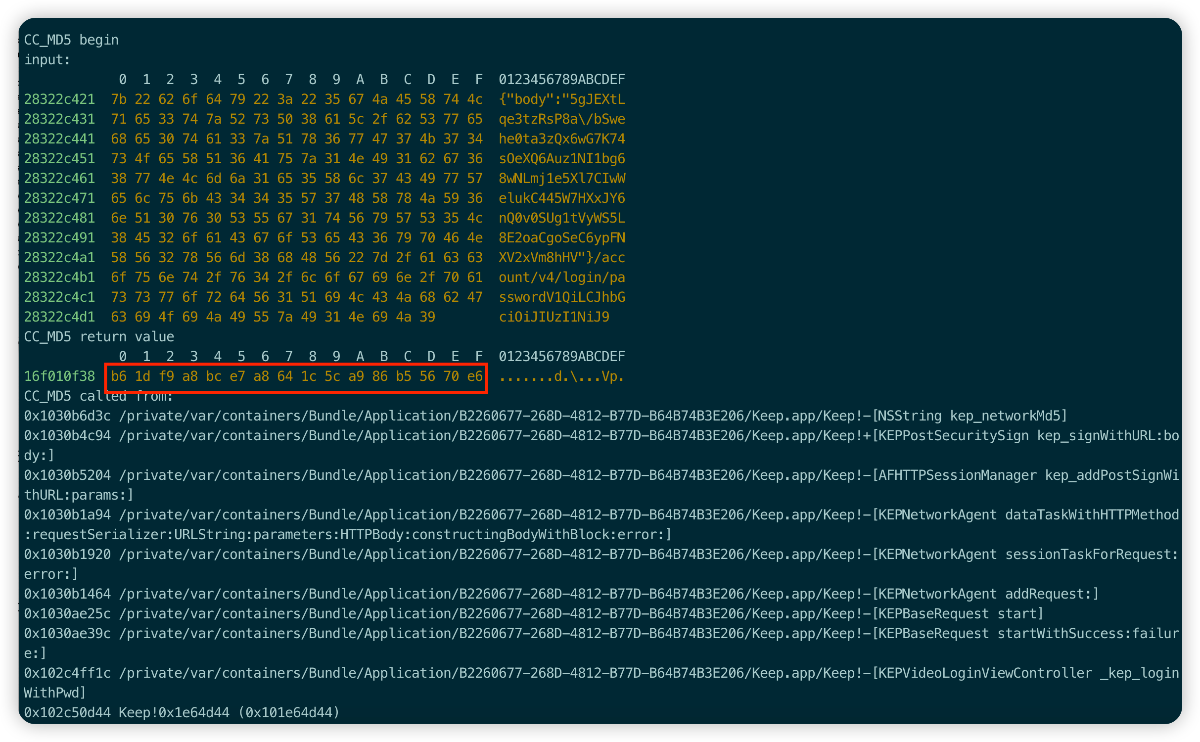Image resolution: width=1200 pixels, height=742 pixels.
Task: Select the address 28322c491
Action: pyautogui.click(x=59, y=238)
